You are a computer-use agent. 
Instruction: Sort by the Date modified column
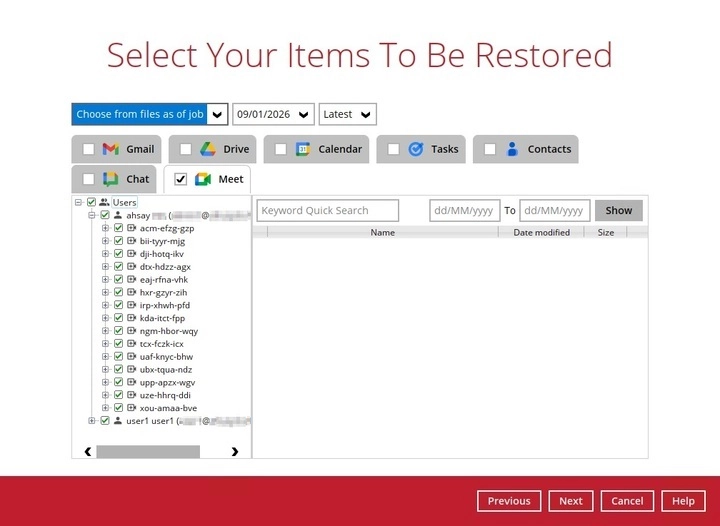coord(541,232)
